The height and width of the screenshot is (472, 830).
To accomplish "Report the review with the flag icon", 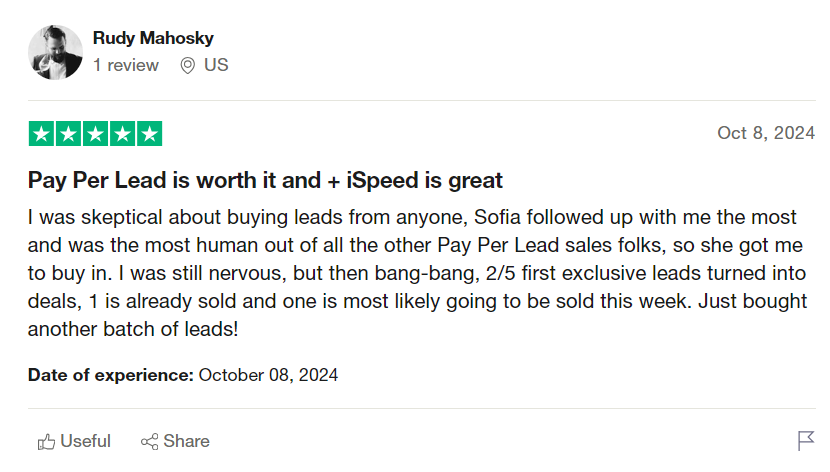I will tap(806, 441).
